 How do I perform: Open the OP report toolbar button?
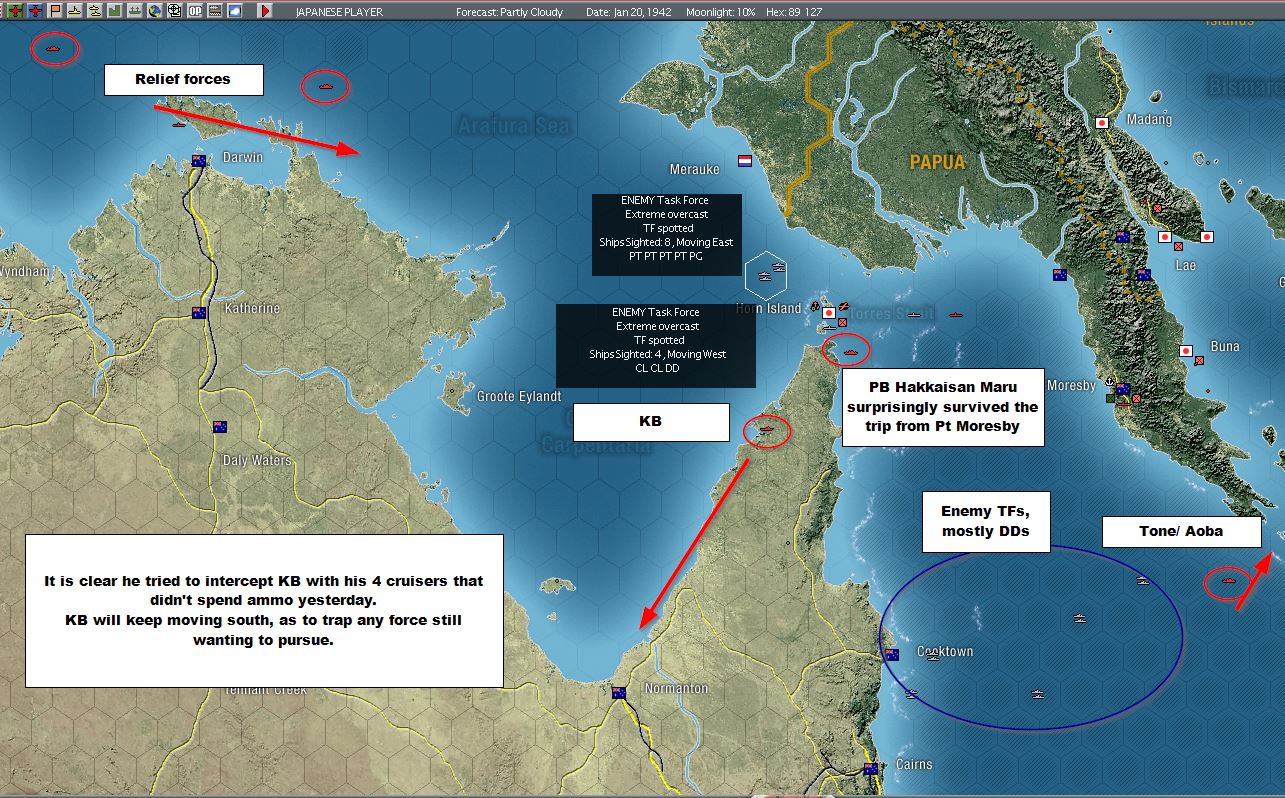pyautogui.click(x=195, y=11)
